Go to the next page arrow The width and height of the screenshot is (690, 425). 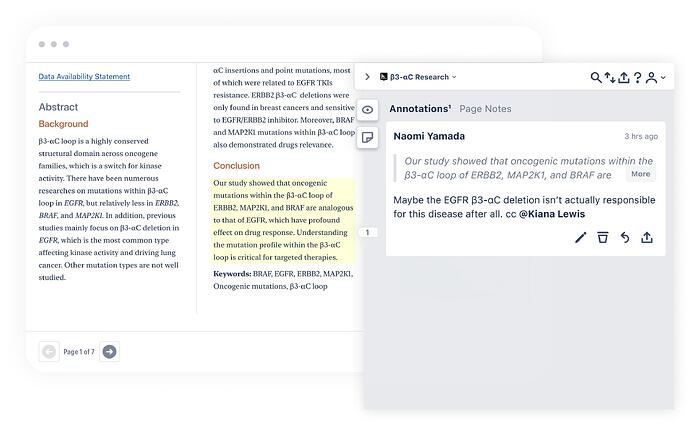(110, 351)
